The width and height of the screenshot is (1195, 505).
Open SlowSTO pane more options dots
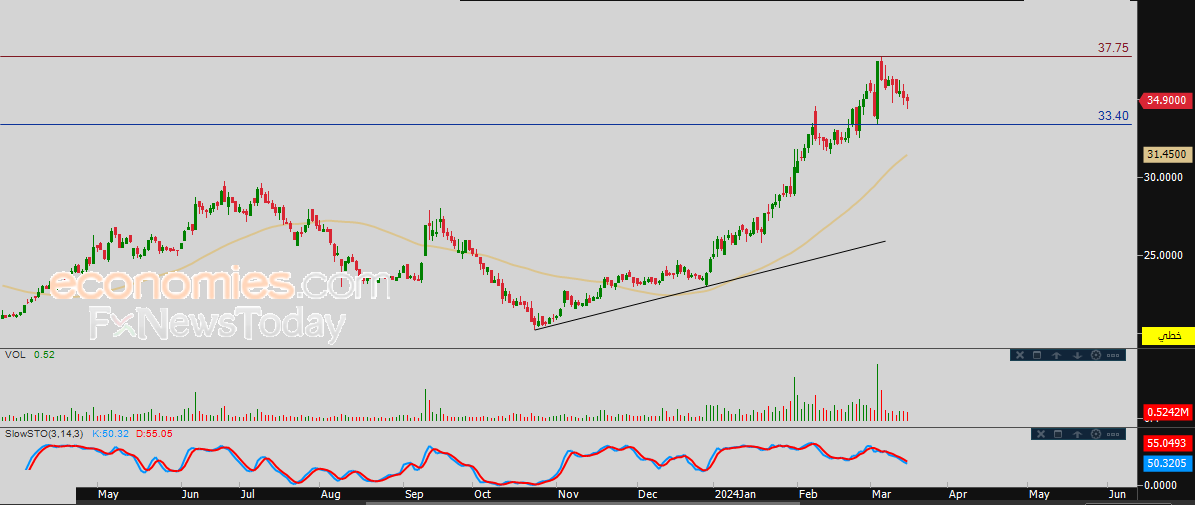click(x=1113, y=434)
